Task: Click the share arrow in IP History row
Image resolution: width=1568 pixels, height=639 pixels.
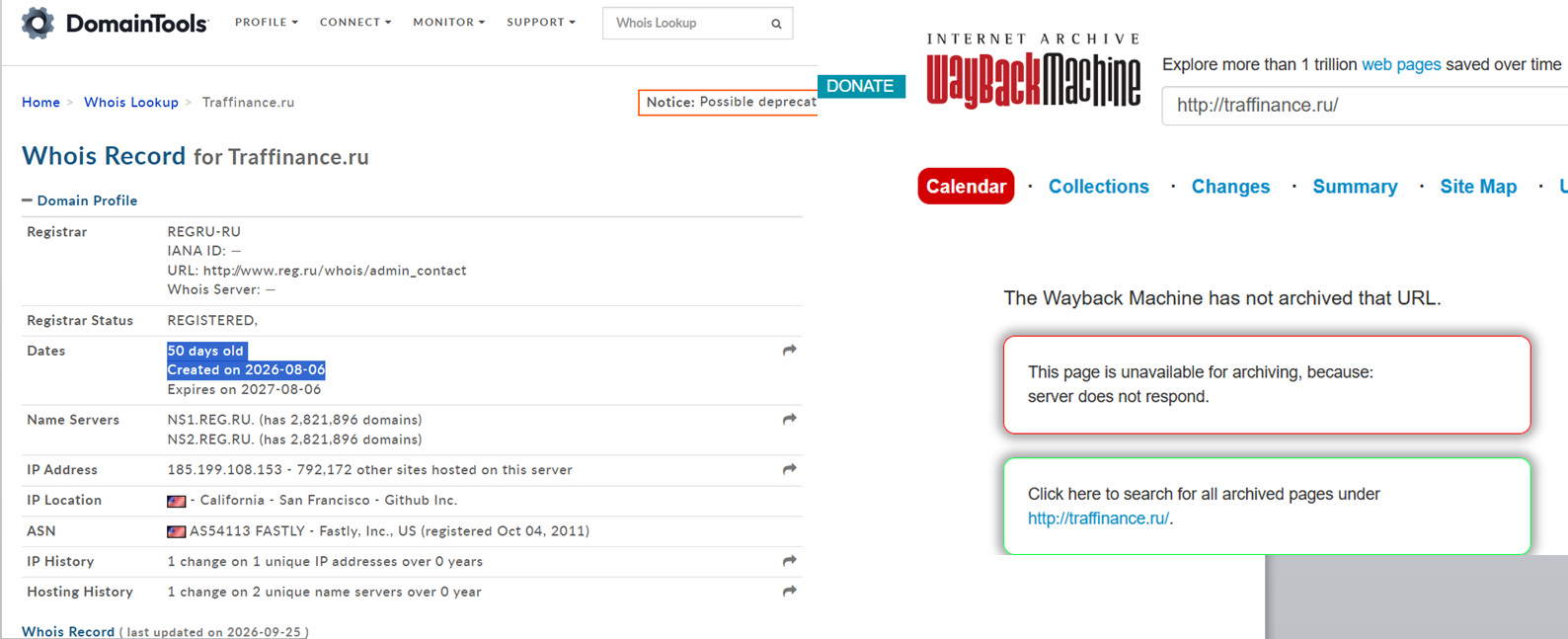Action: click(790, 561)
